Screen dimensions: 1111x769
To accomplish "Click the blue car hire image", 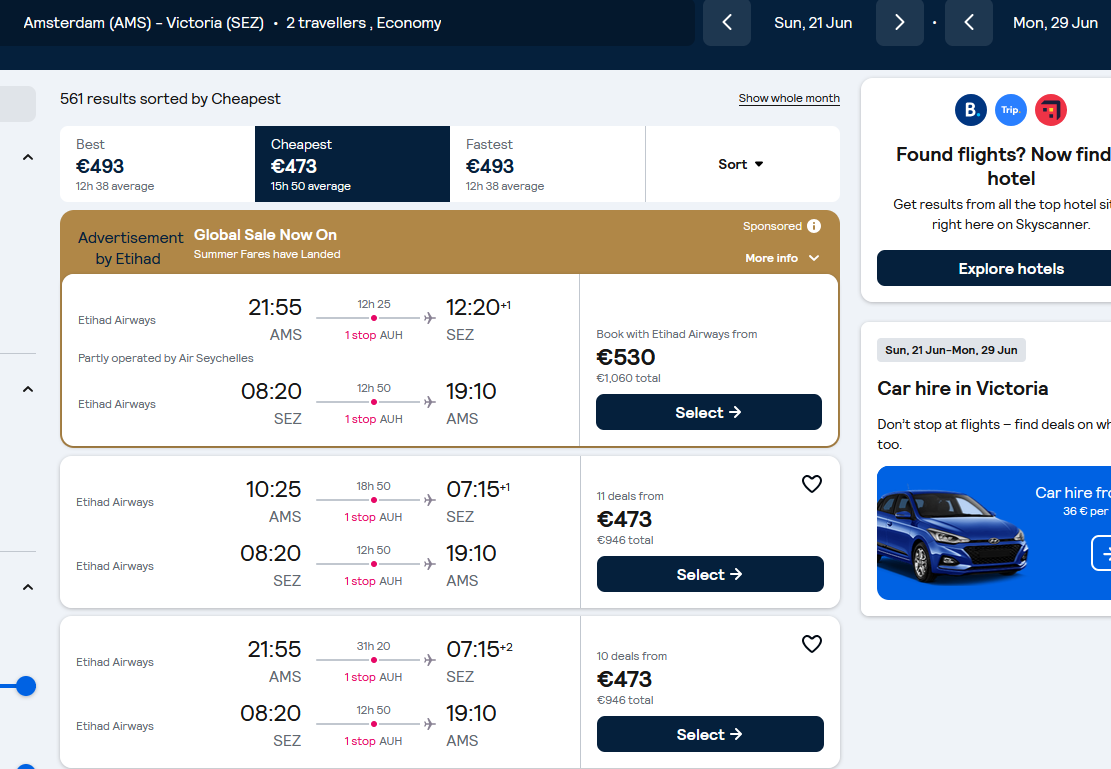I will 993,533.
